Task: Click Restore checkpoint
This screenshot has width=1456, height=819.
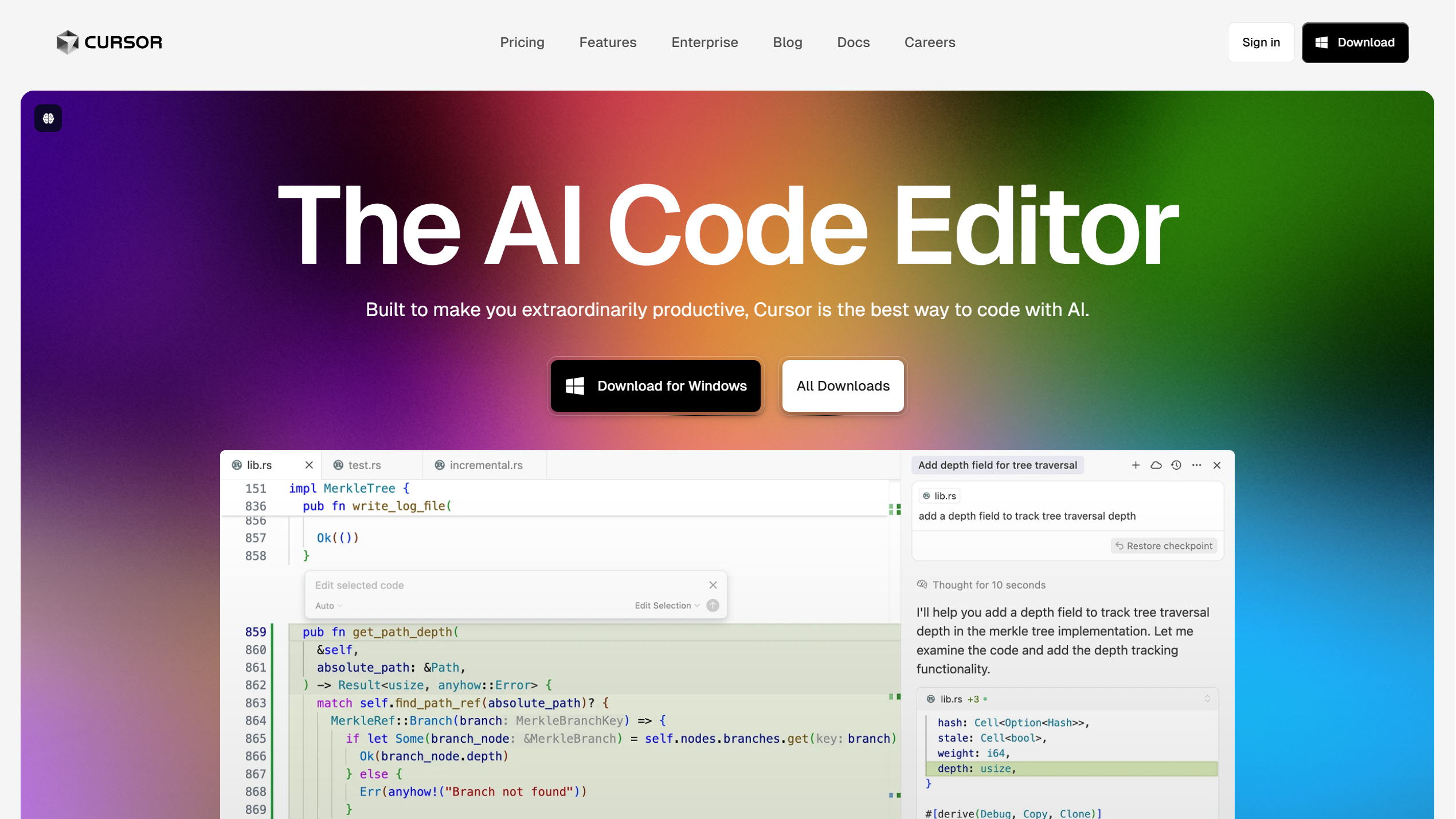Action: [1165, 546]
